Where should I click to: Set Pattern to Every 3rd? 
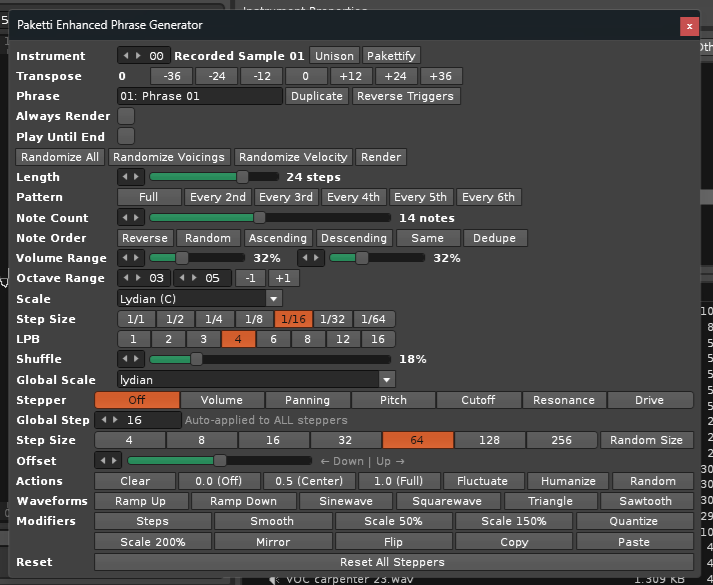286,197
